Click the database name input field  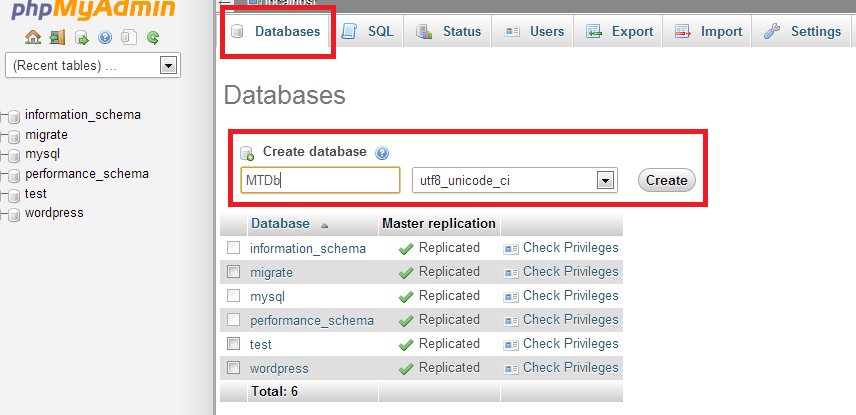click(x=320, y=180)
